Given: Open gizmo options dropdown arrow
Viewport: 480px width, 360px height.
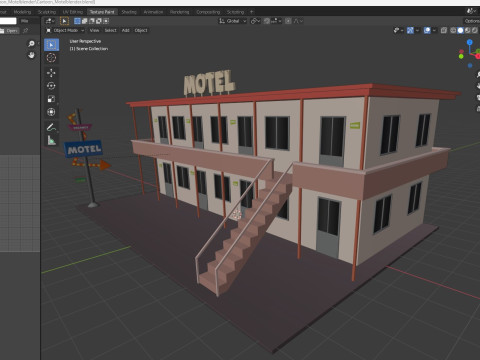Looking at the screenshot, I should pos(417,30).
